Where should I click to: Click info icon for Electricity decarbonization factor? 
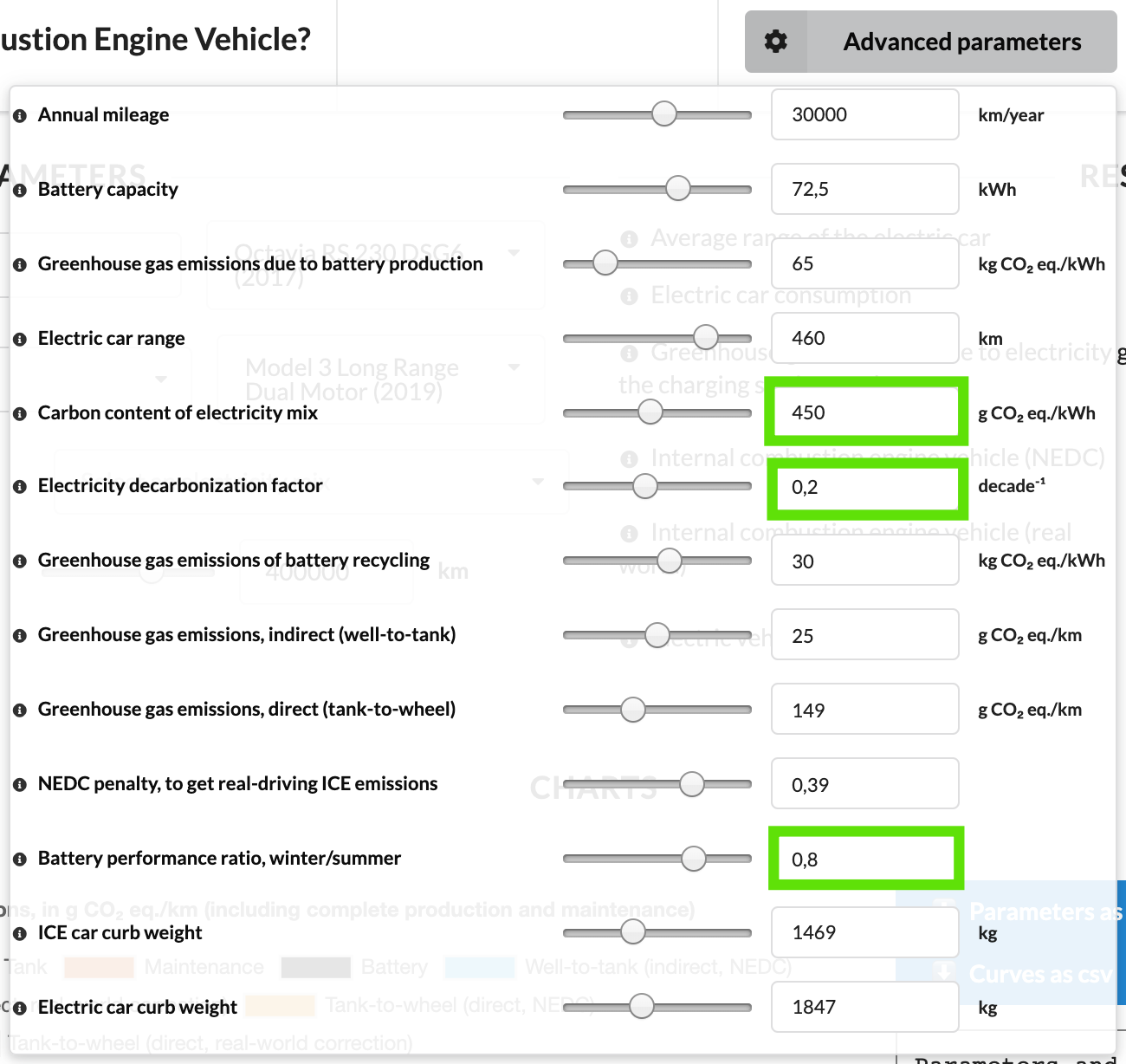click(x=20, y=487)
